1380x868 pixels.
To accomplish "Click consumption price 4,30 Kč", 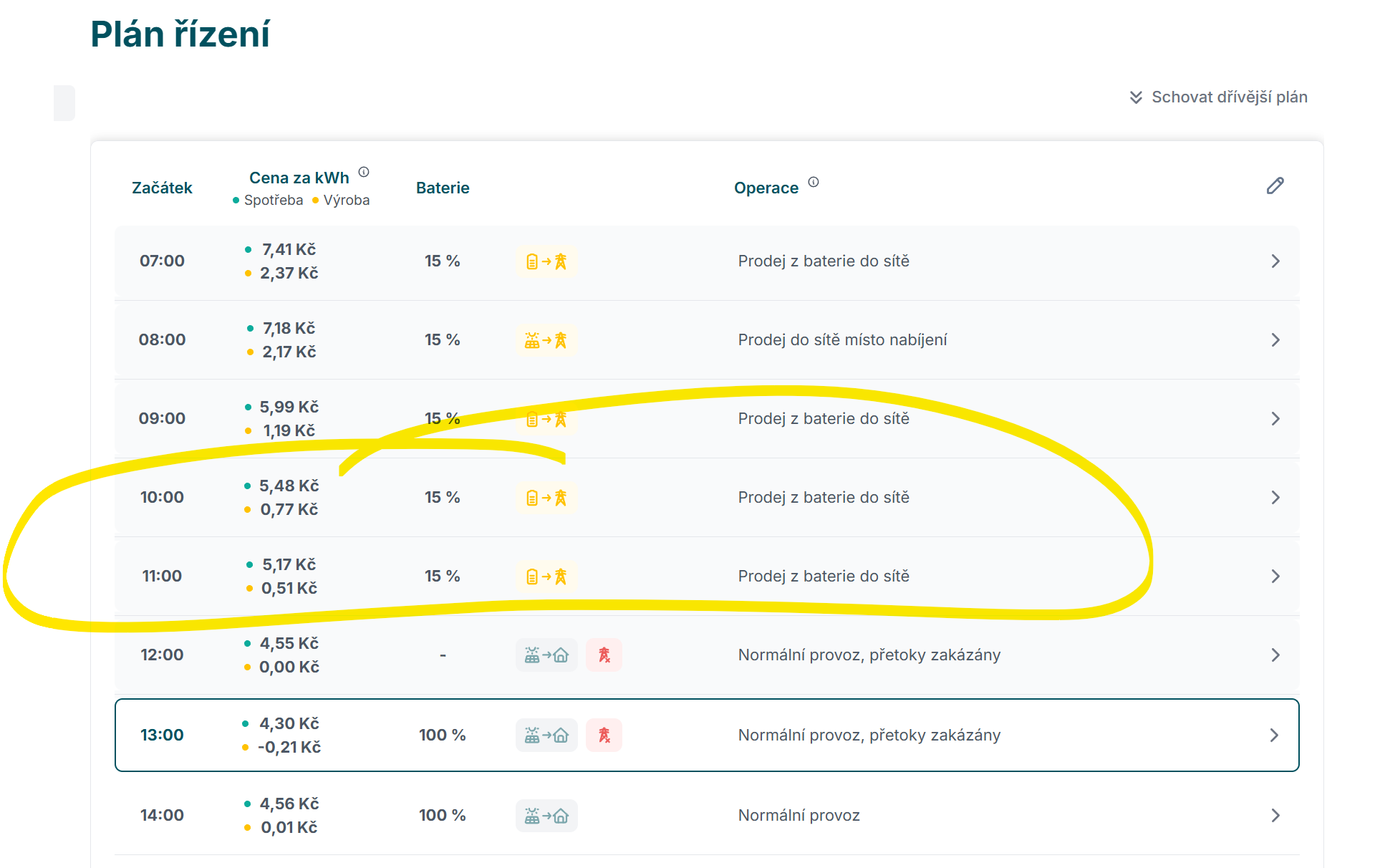I will pyautogui.click(x=289, y=724).
